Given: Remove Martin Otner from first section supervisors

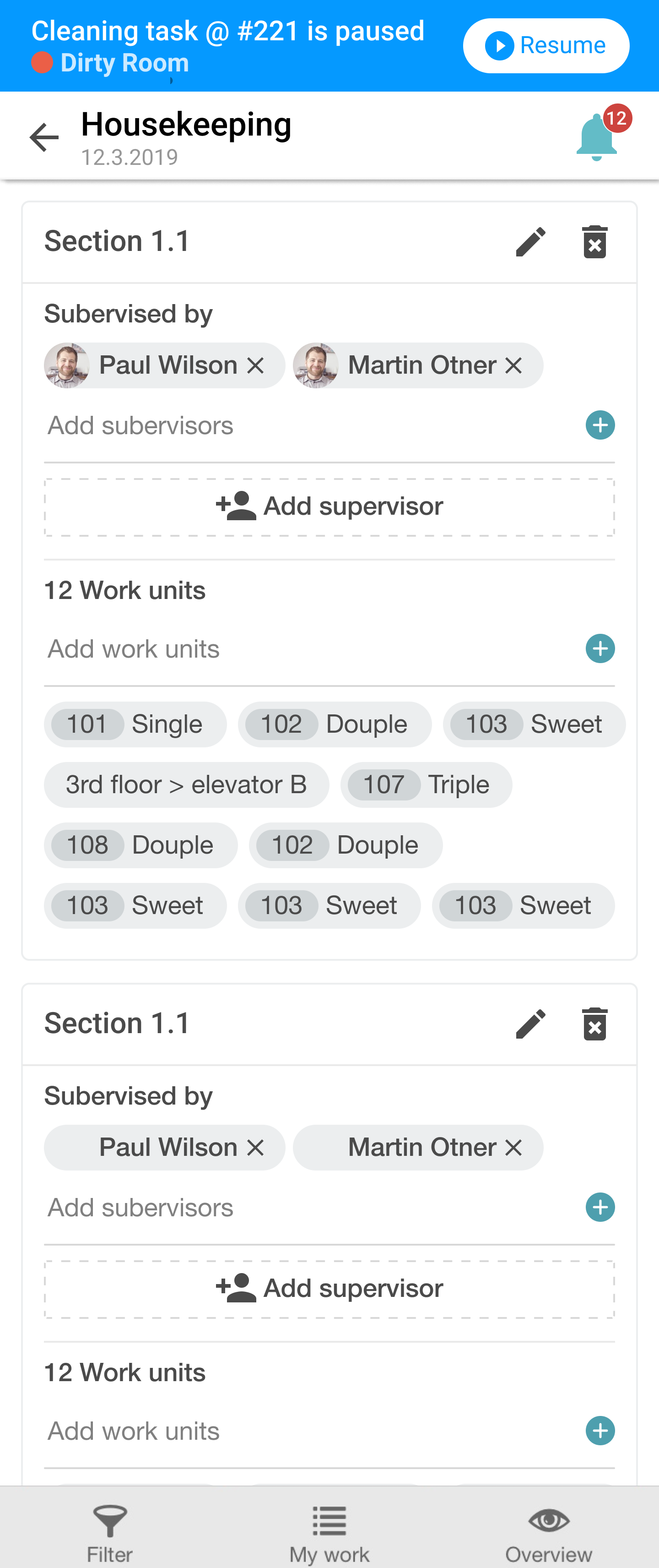Looking at the screenshot, I should [513, 366].
